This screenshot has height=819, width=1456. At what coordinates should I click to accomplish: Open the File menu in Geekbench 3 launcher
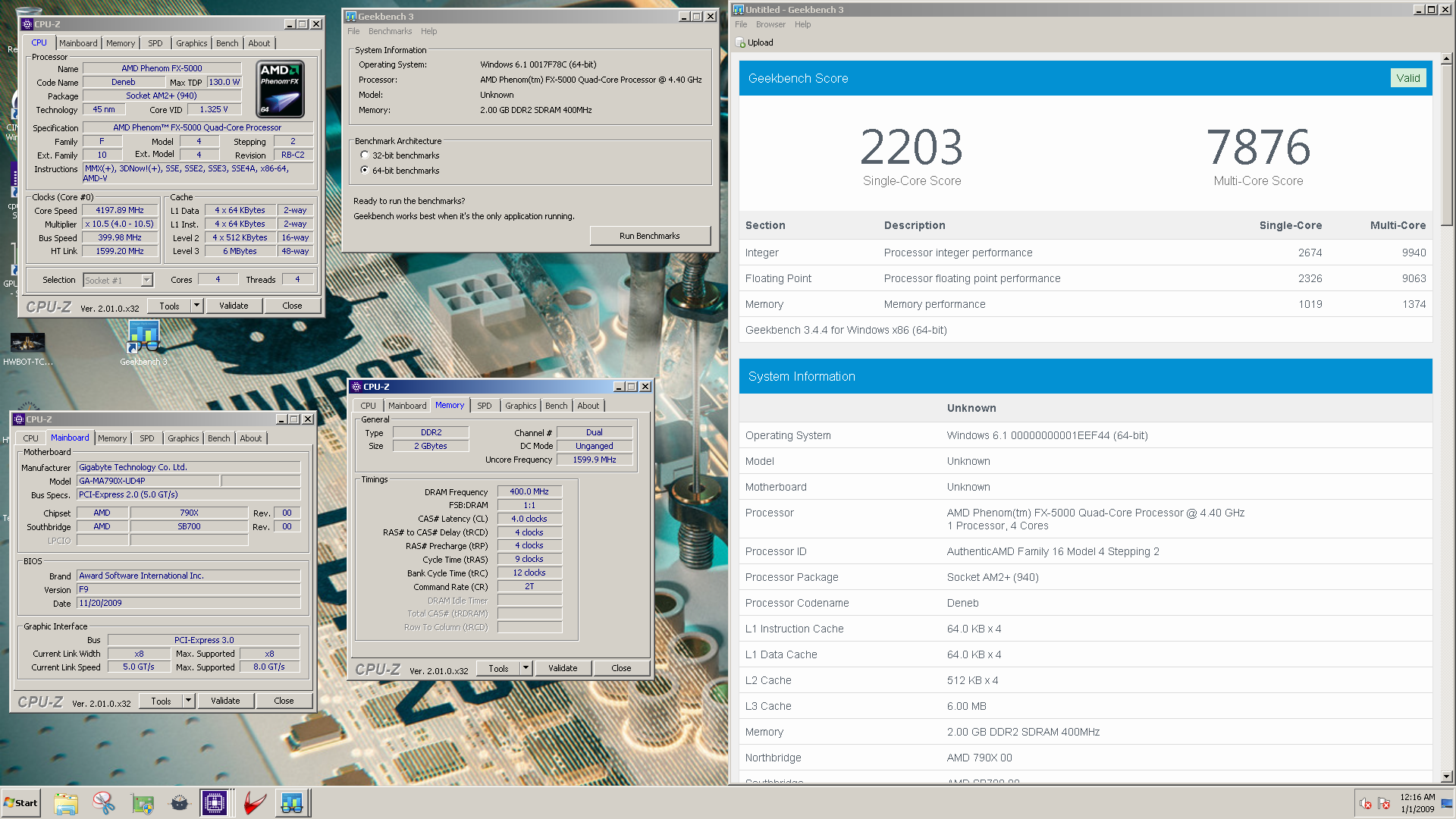click(353, 32)
